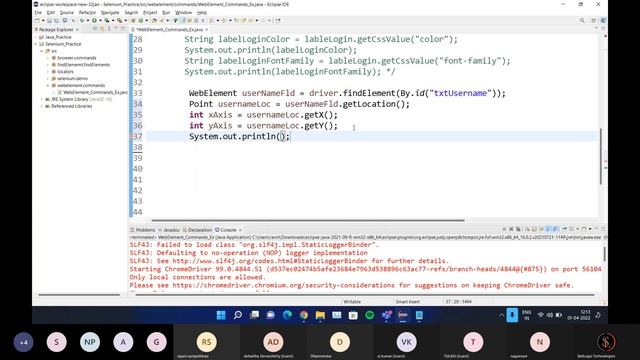Open the Refactor menu
Screen dimensions: 640x360
(87, 13)
